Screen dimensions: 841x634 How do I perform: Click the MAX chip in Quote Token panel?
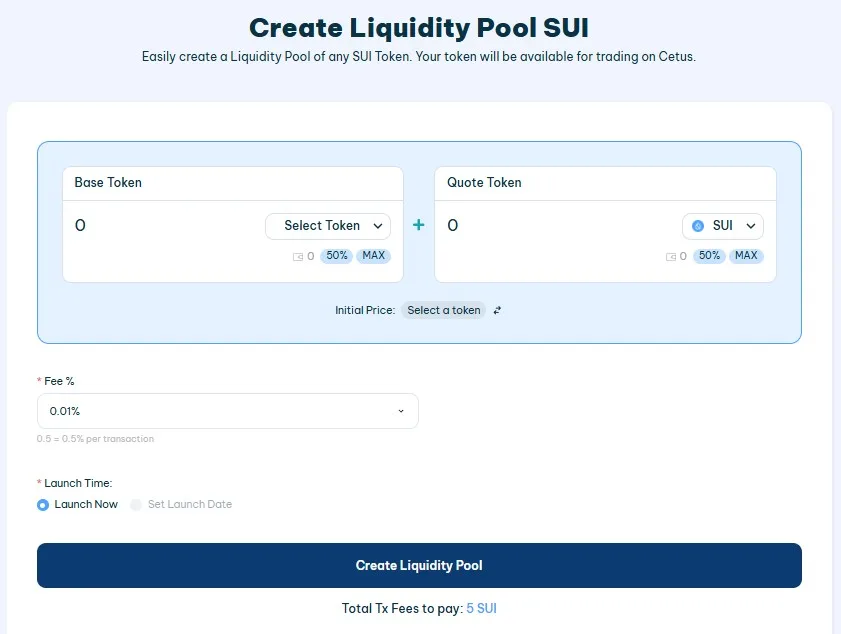(746, 256)
